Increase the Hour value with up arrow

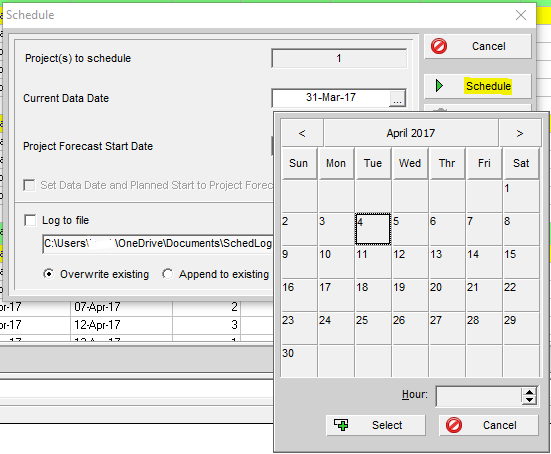click(x=529, y=392)
